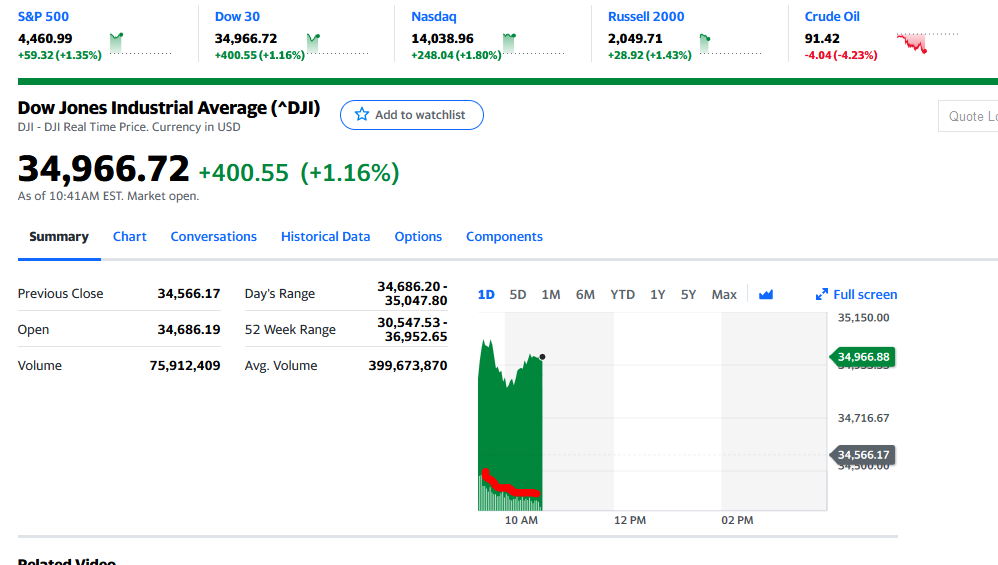Open the Crude Oil quote link
This screenshot has width=998, height=565.
pos(832,17)
